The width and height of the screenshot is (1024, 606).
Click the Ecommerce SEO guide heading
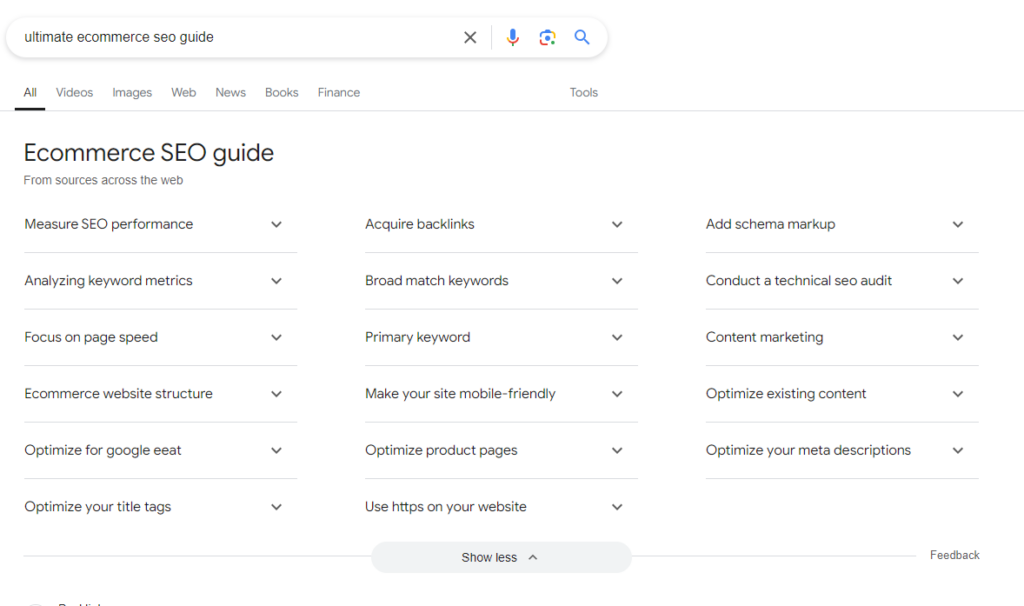tap(149, 153)
